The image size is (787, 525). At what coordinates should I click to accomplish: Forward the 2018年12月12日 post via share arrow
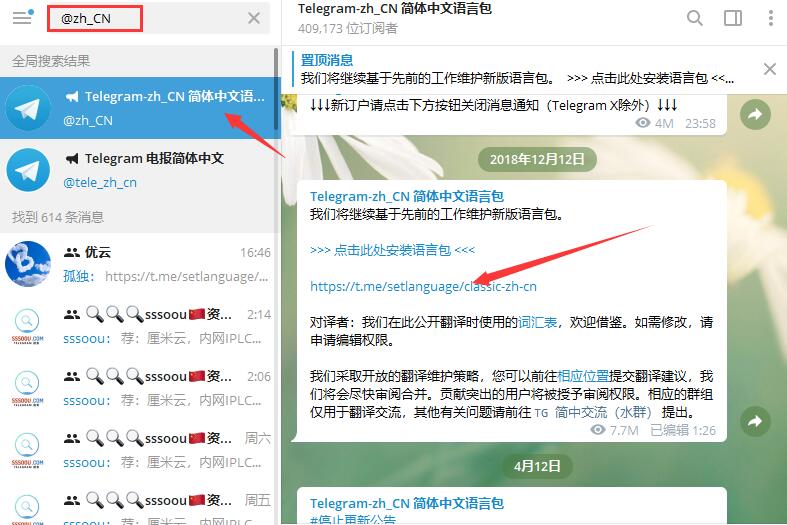[x=755, y=421]
